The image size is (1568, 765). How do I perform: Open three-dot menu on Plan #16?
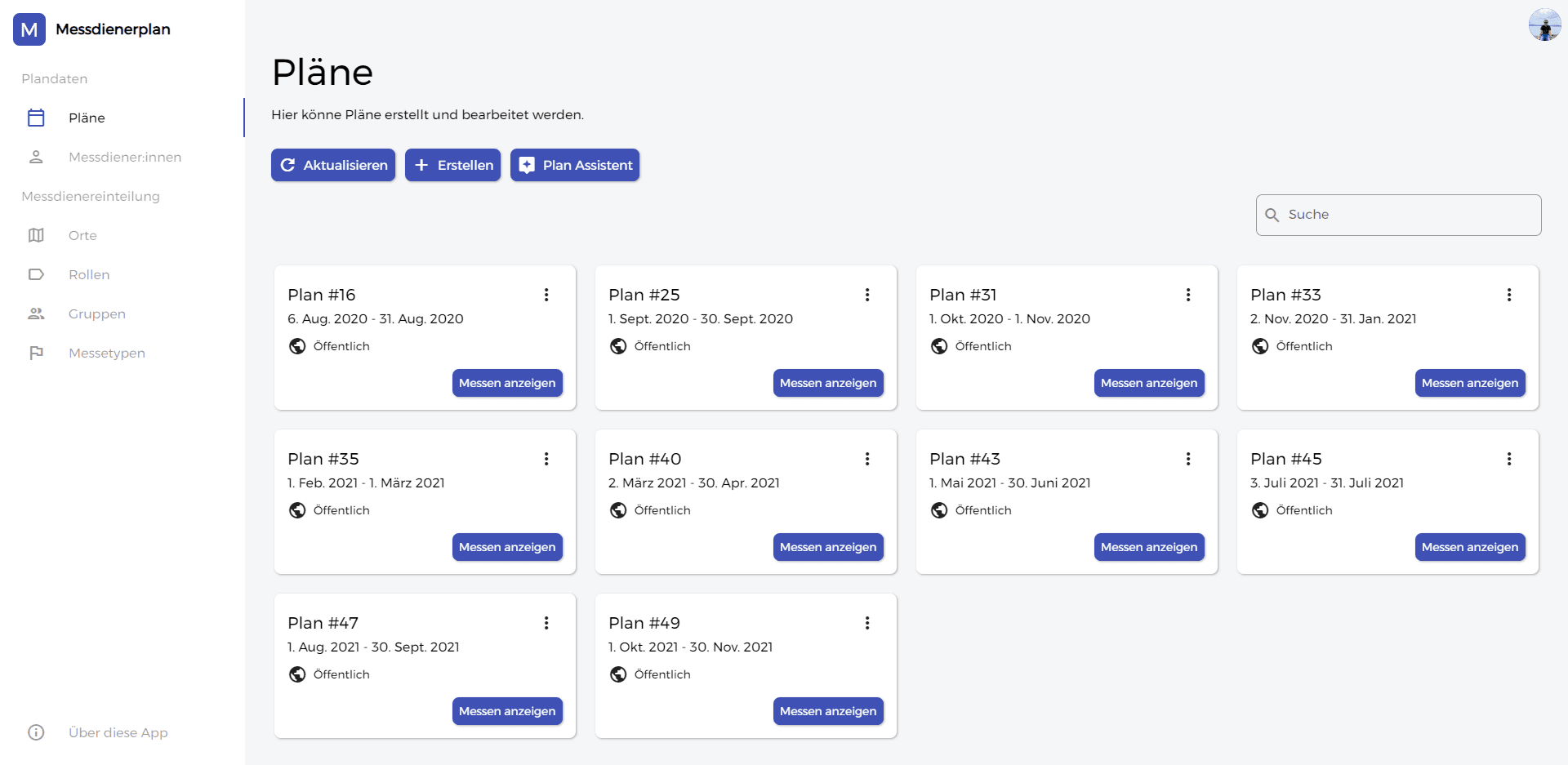click(546, 295)
